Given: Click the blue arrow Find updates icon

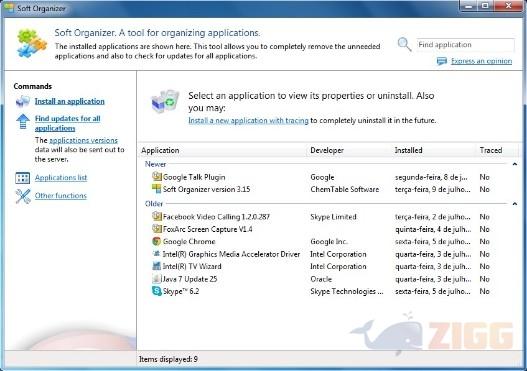Looking at the screenshot, I should 23,122.
